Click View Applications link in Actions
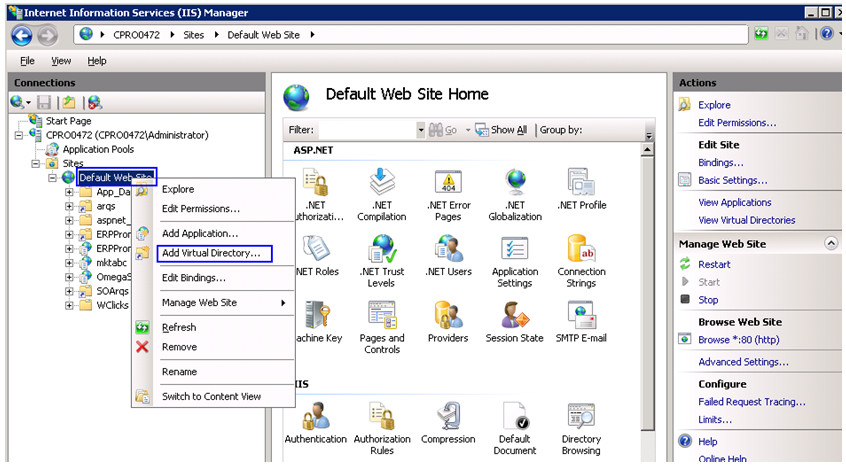Image resolution: width=846 pixels, height=465 pixels. [734, 202]
